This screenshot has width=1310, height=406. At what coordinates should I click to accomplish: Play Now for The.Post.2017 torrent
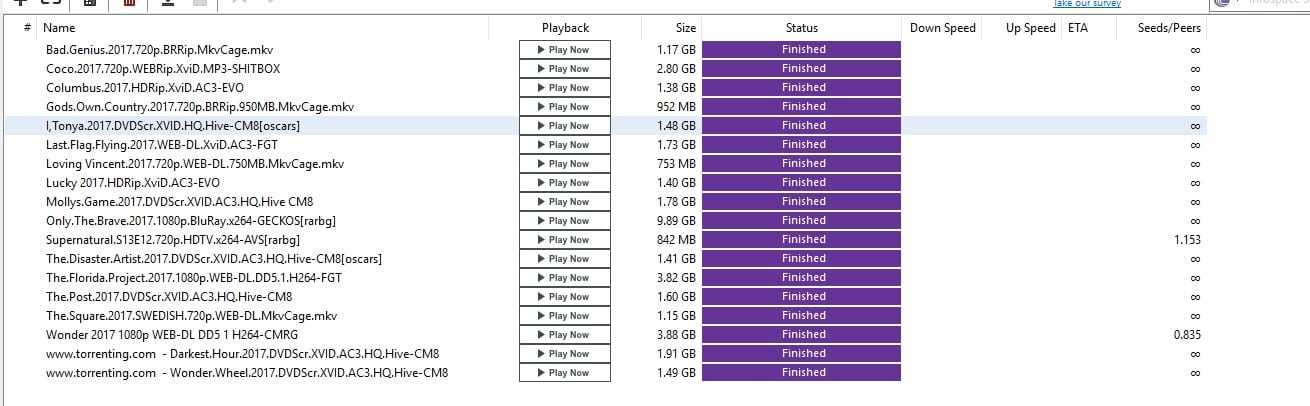click(565, 296)
